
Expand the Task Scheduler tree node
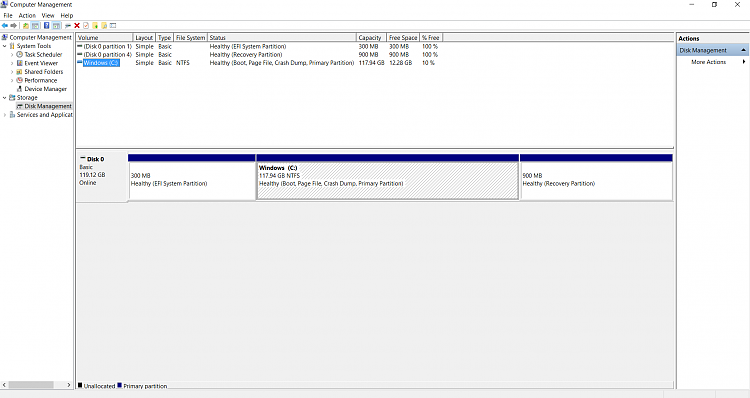[12, 55]
